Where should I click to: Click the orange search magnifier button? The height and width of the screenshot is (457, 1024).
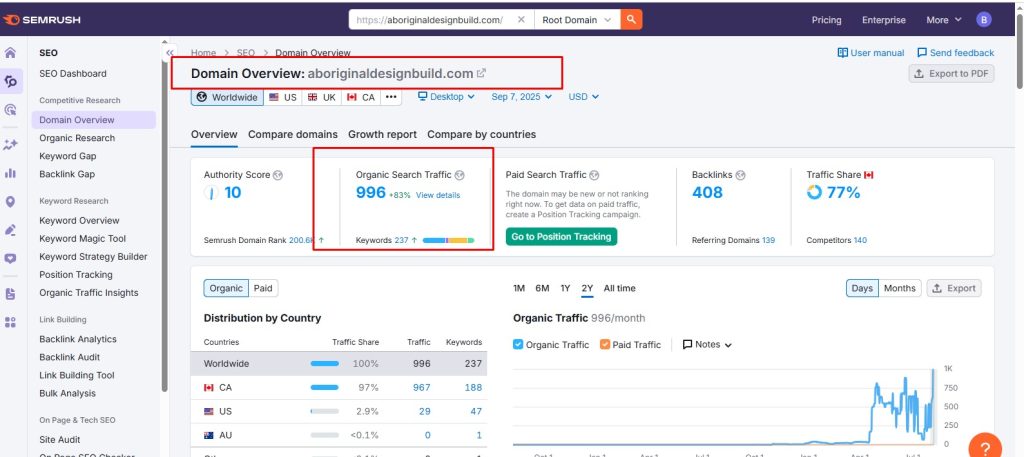tap(631, 20)
